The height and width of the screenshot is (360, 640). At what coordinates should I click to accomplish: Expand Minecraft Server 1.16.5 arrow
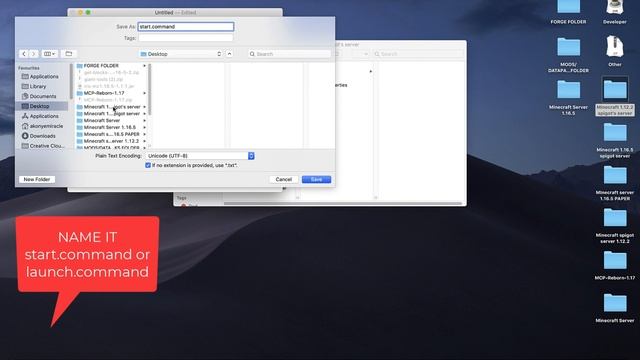[144, 127]
